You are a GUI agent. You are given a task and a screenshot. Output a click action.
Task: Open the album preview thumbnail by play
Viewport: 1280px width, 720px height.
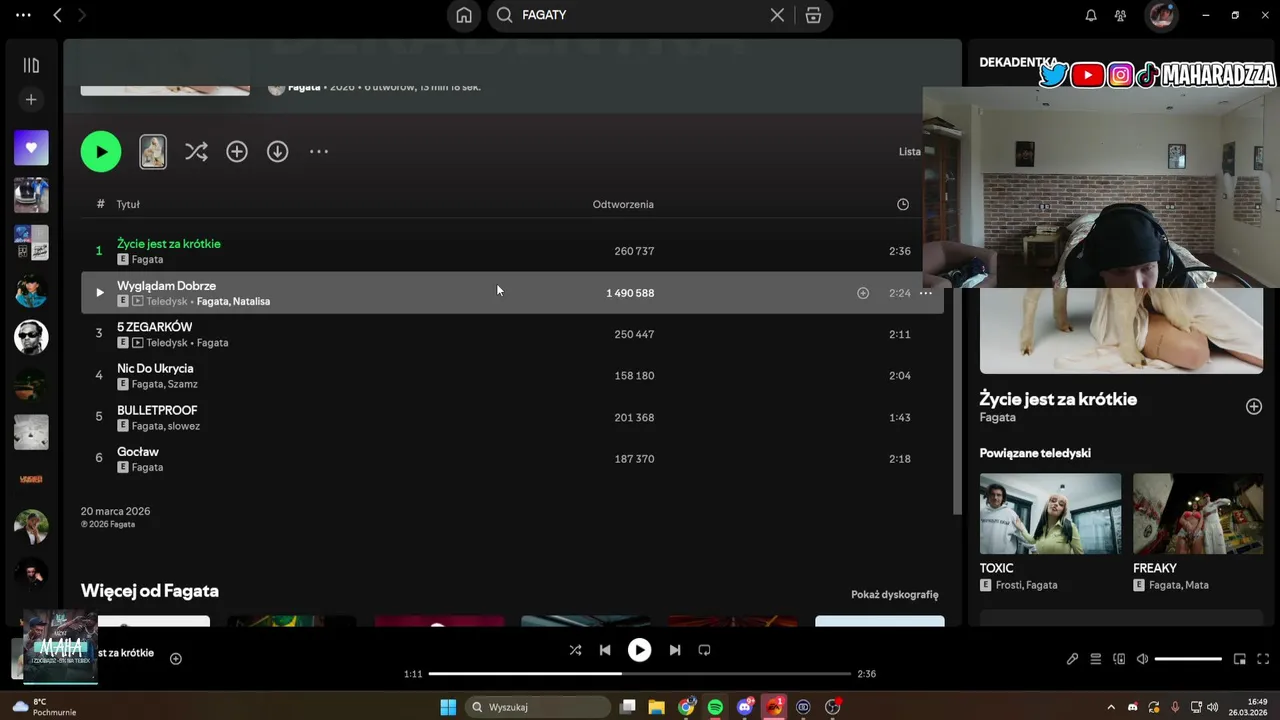point(153,152)
